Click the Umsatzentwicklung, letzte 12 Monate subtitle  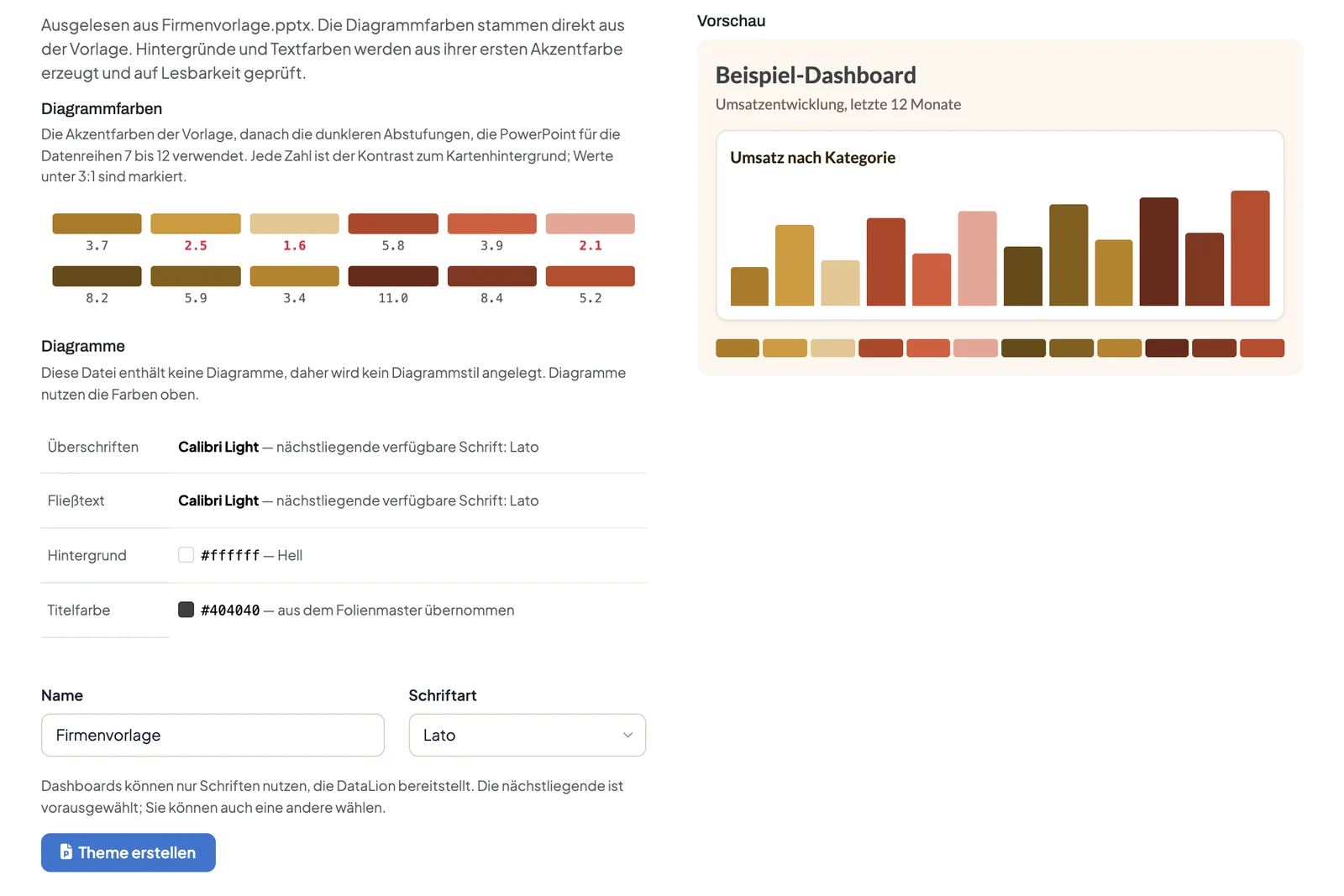pos(838,105)
